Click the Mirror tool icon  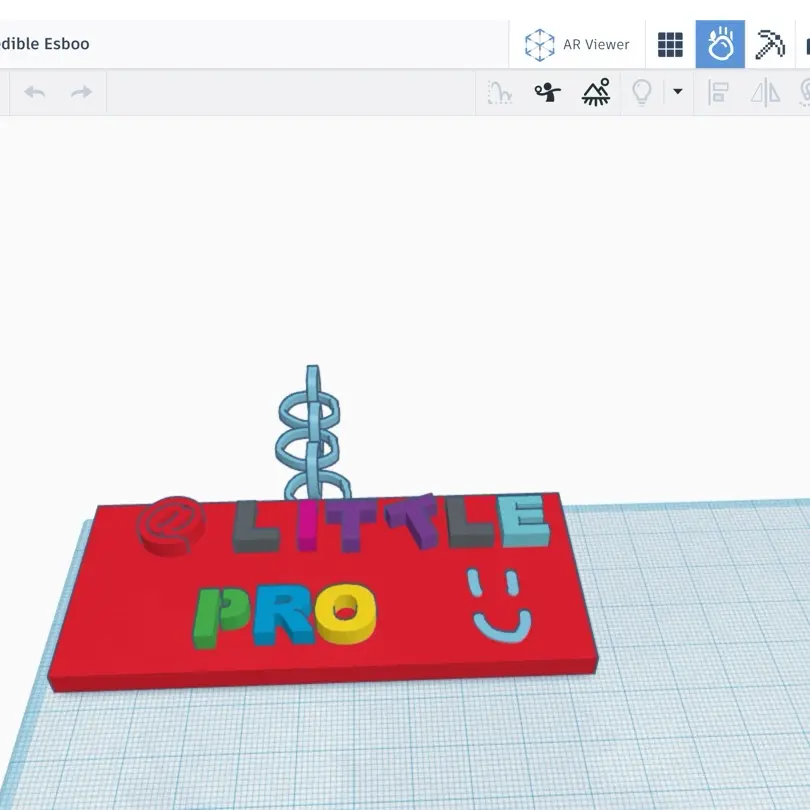[765, 93]
